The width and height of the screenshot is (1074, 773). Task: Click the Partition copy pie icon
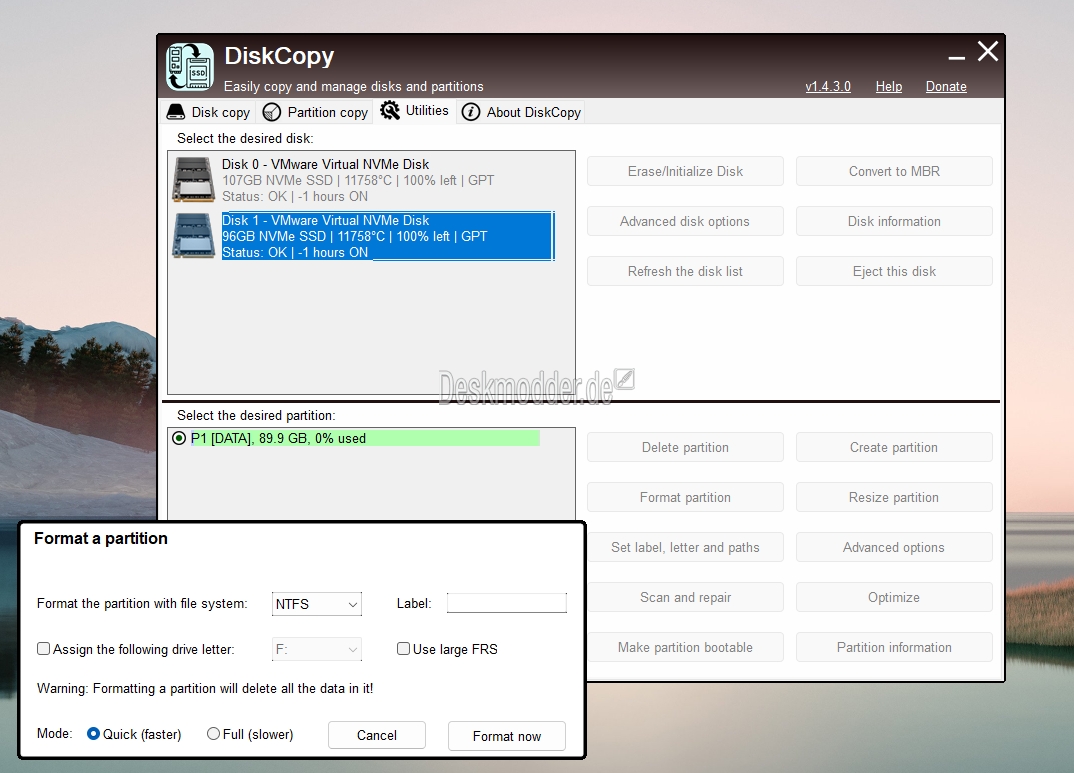click(x=272, y=112)
